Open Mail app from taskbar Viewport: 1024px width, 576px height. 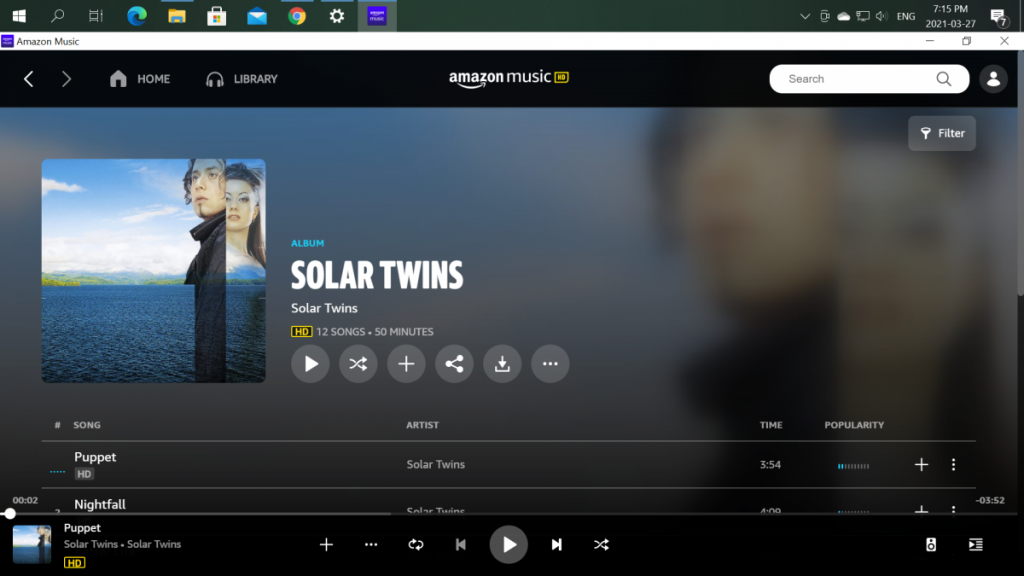[x=257, y=16]
